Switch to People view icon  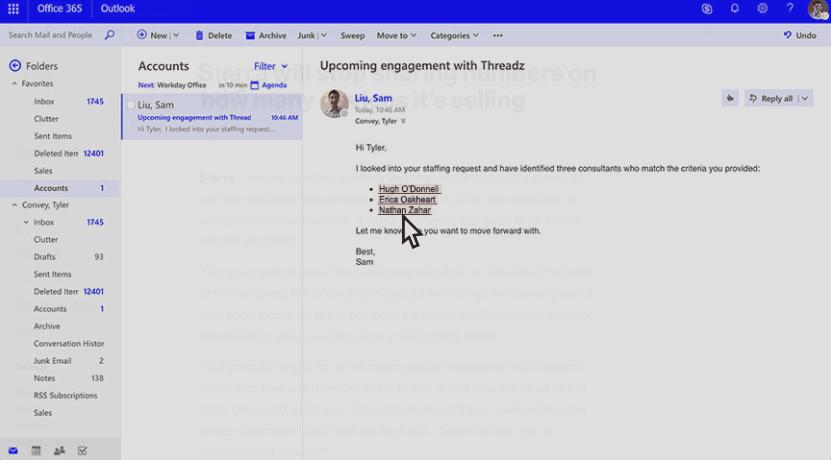tap(59, 451)
